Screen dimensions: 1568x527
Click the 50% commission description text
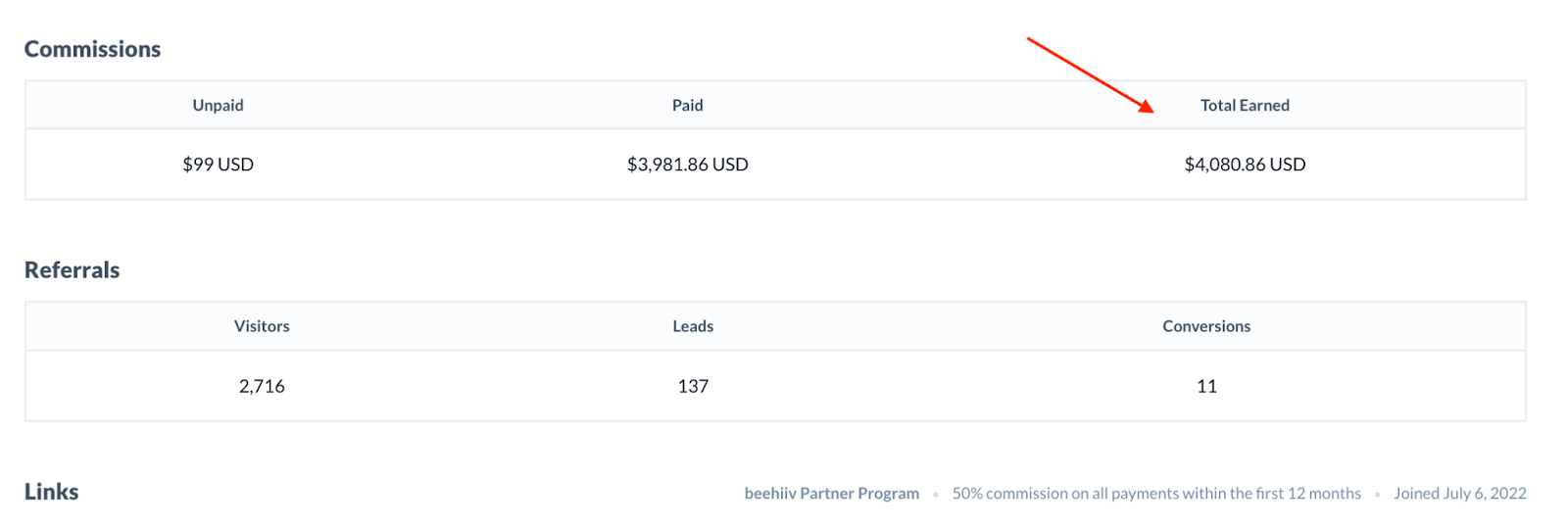(1156, 494)
